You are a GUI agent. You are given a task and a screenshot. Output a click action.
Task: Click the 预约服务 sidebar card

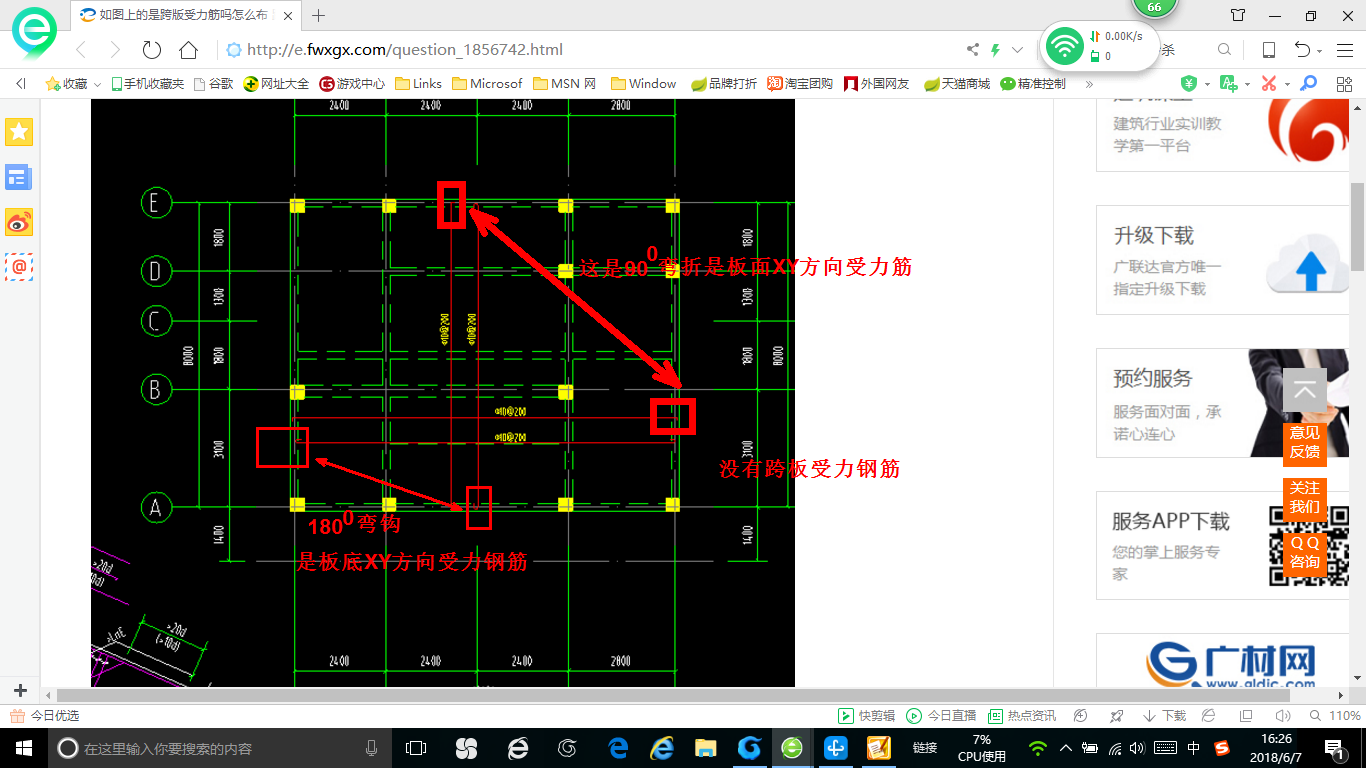tap(1223, 403)
